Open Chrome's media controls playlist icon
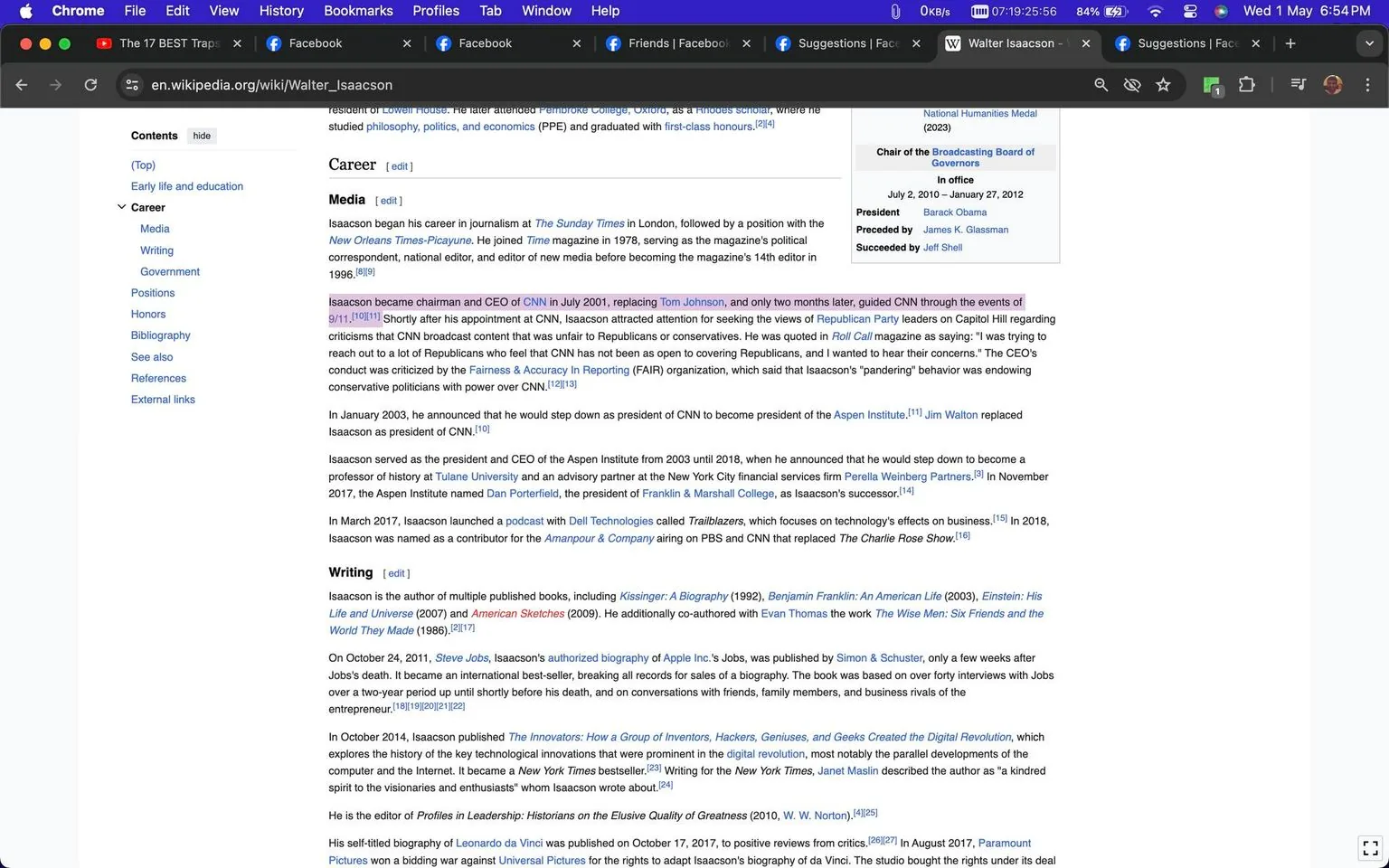This screenshot has height=868, width=1389. [x=1298, y=84]
